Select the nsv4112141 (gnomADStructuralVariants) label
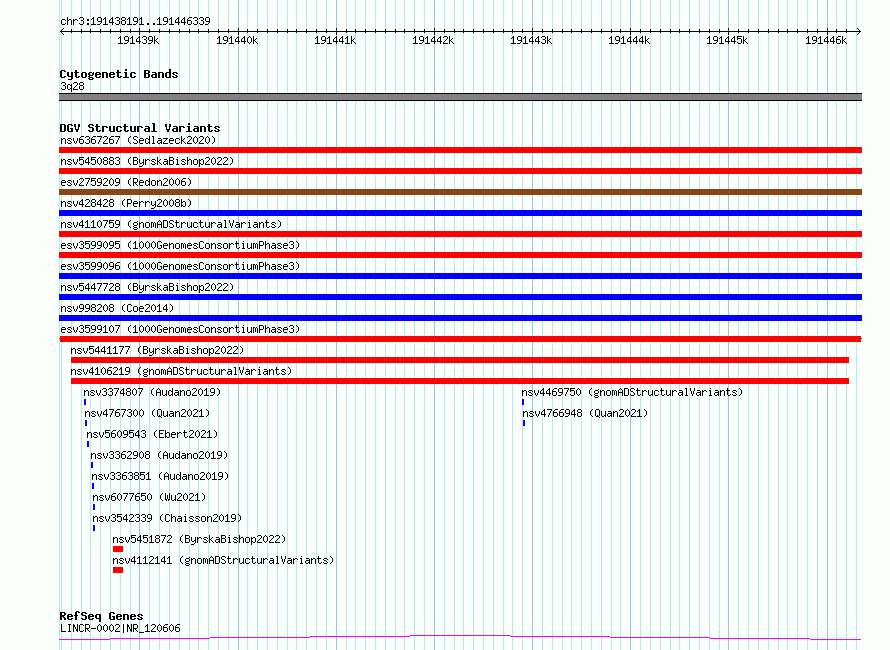The image size is (890, 650). point(223,560)
